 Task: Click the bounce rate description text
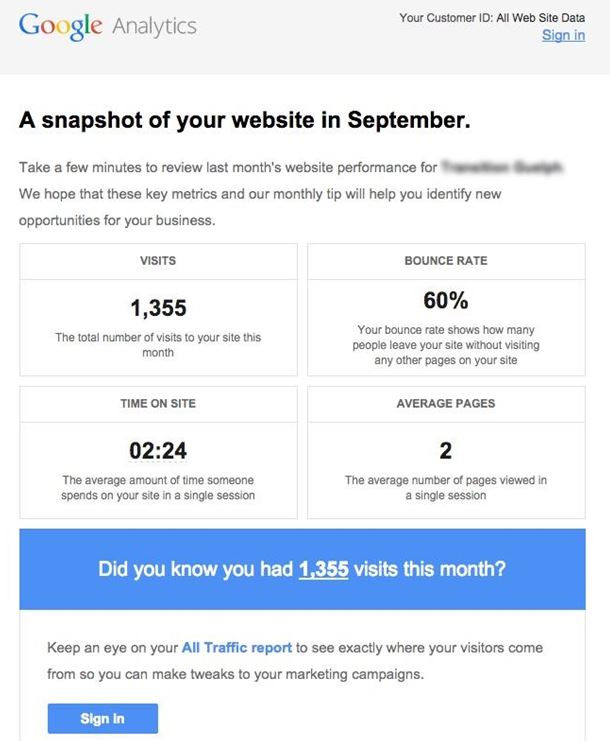pyautogui.click(x=446, y=345)
